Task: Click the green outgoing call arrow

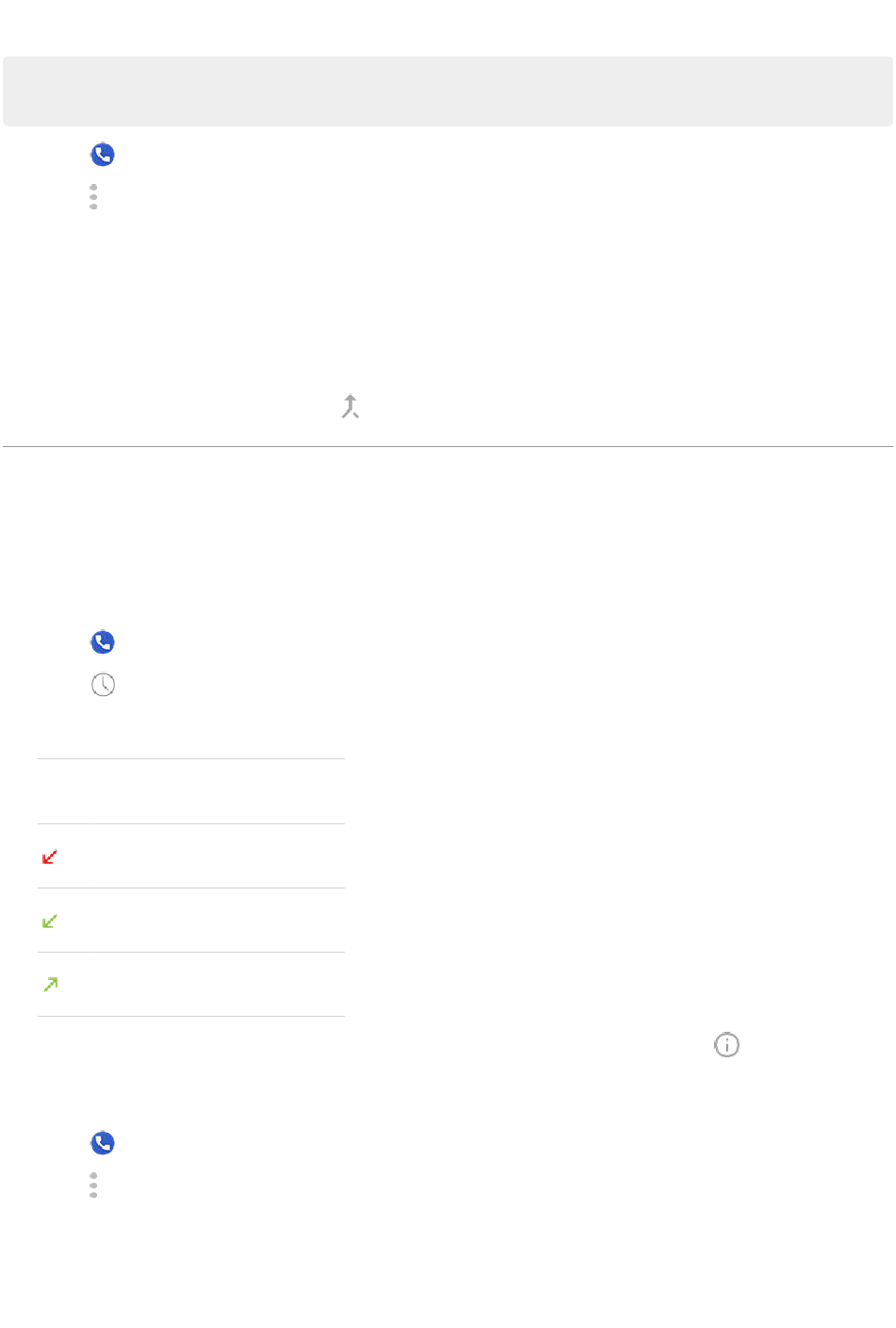Action: 50,985
